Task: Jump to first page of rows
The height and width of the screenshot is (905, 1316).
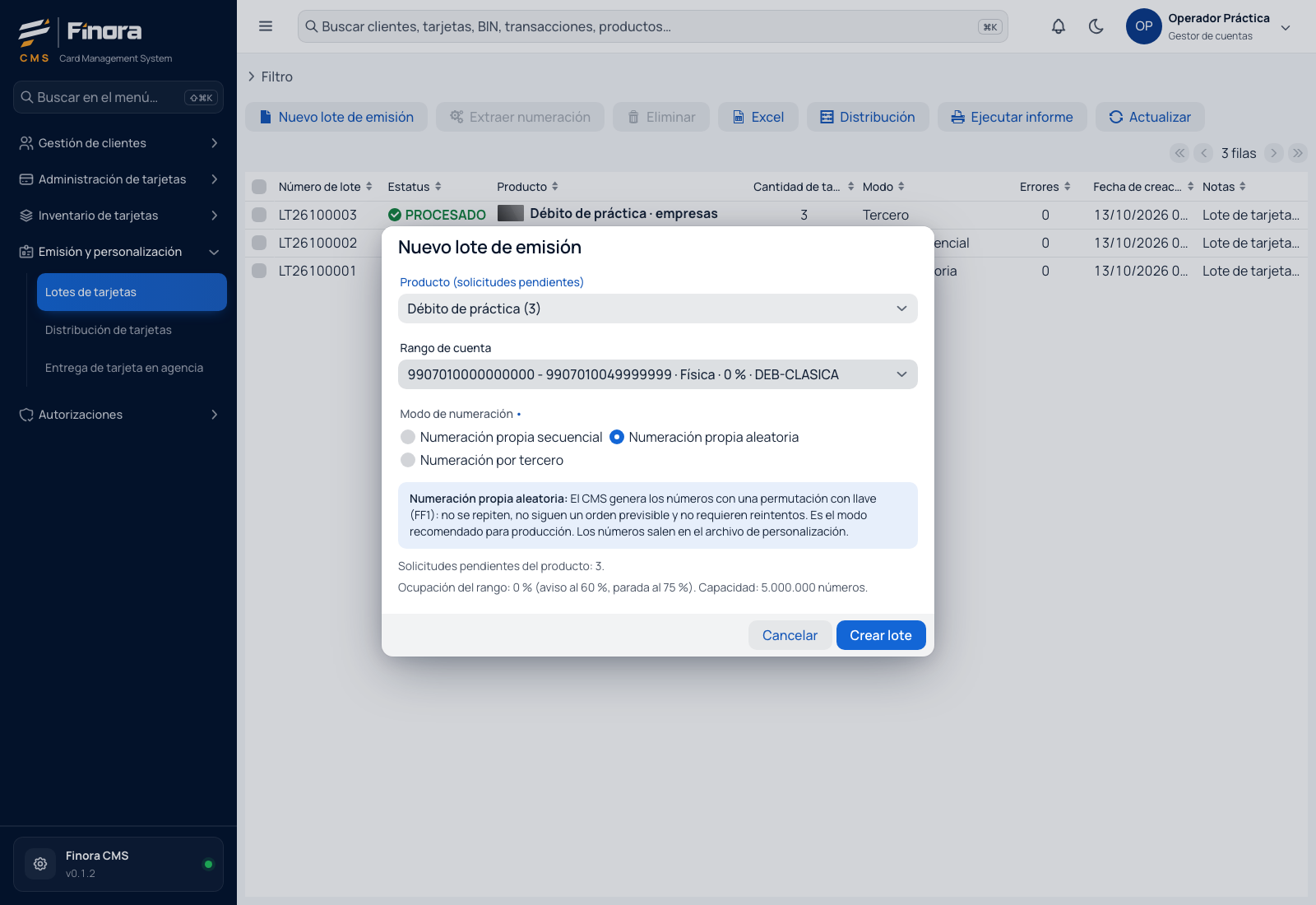Action: click(1179, 153)
